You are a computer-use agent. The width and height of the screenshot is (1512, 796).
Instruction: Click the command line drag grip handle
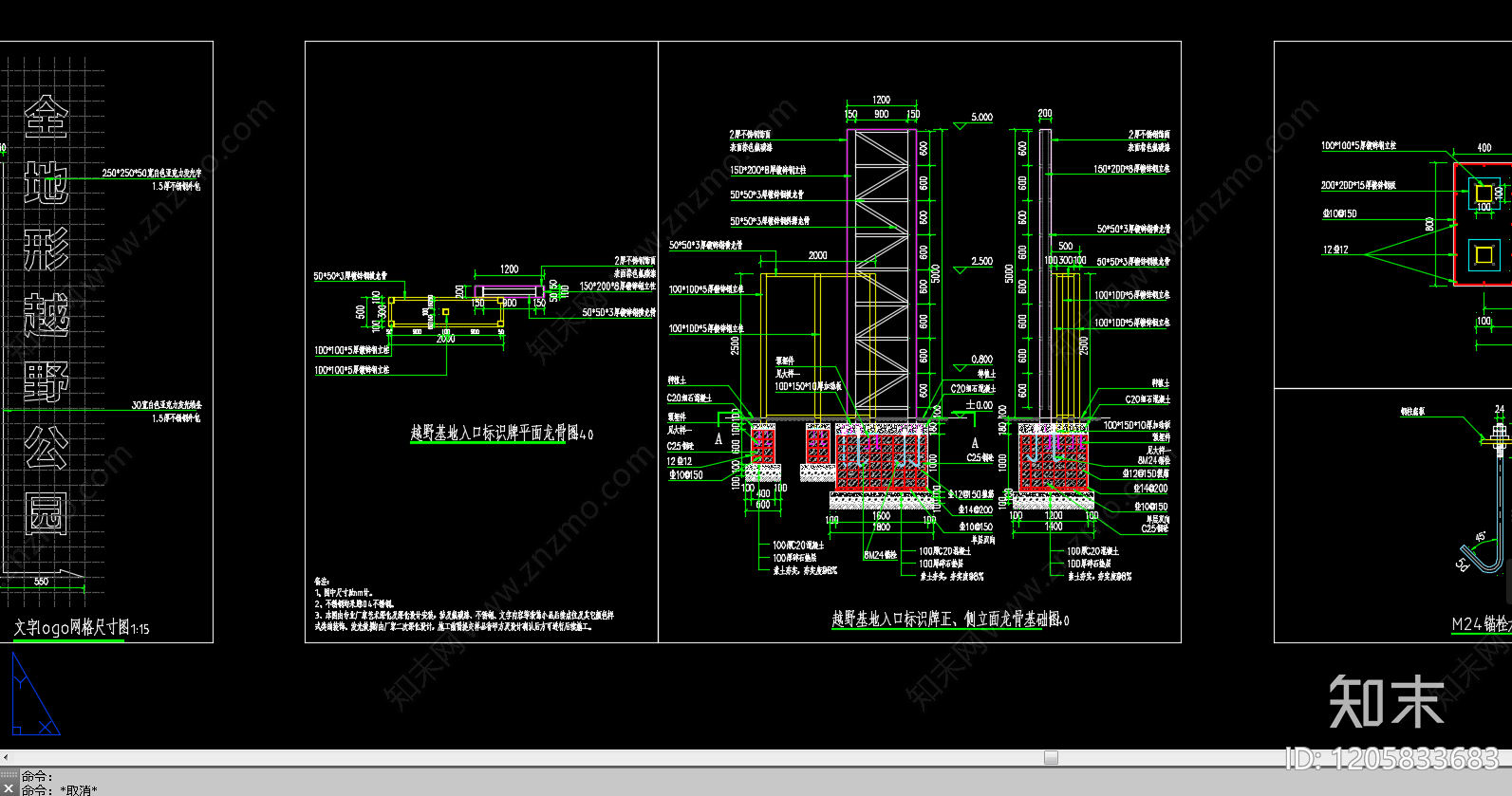[9, 776]
